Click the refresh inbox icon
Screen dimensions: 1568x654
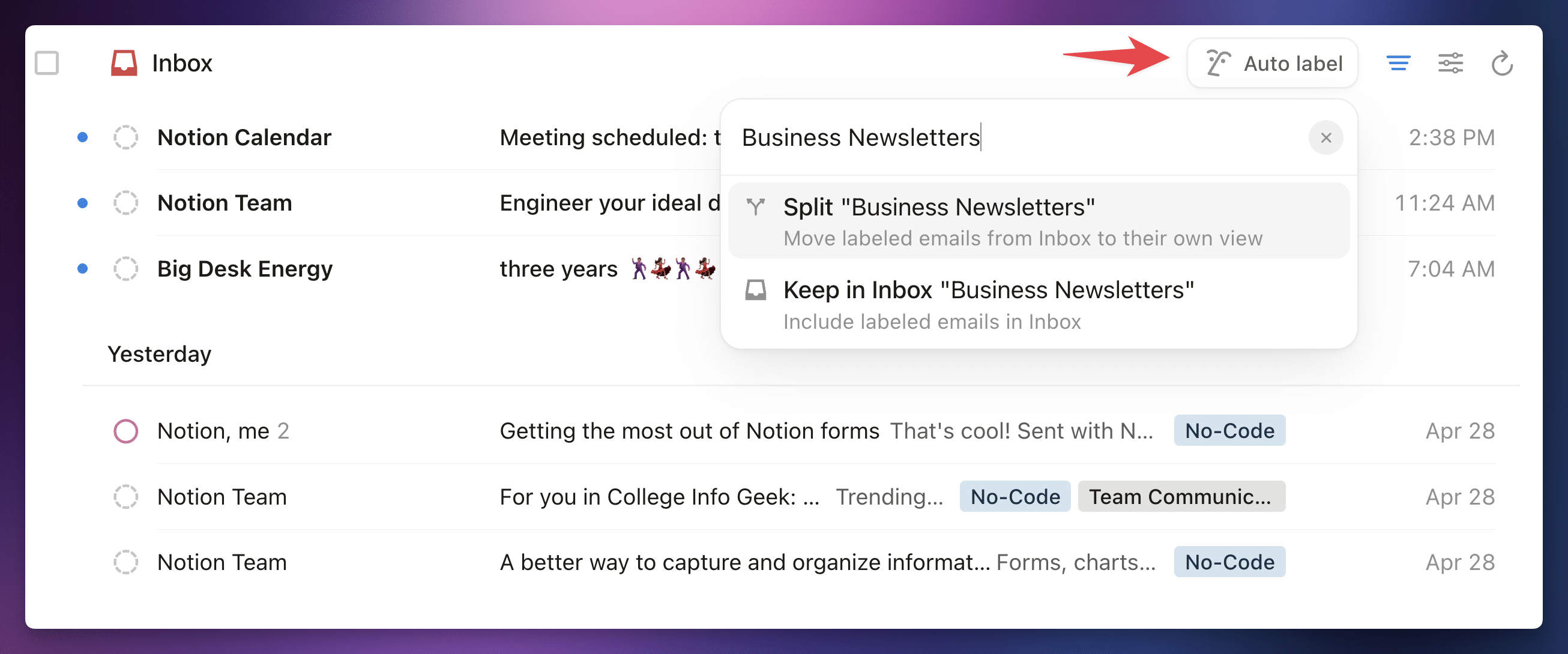coord(1501,63)
